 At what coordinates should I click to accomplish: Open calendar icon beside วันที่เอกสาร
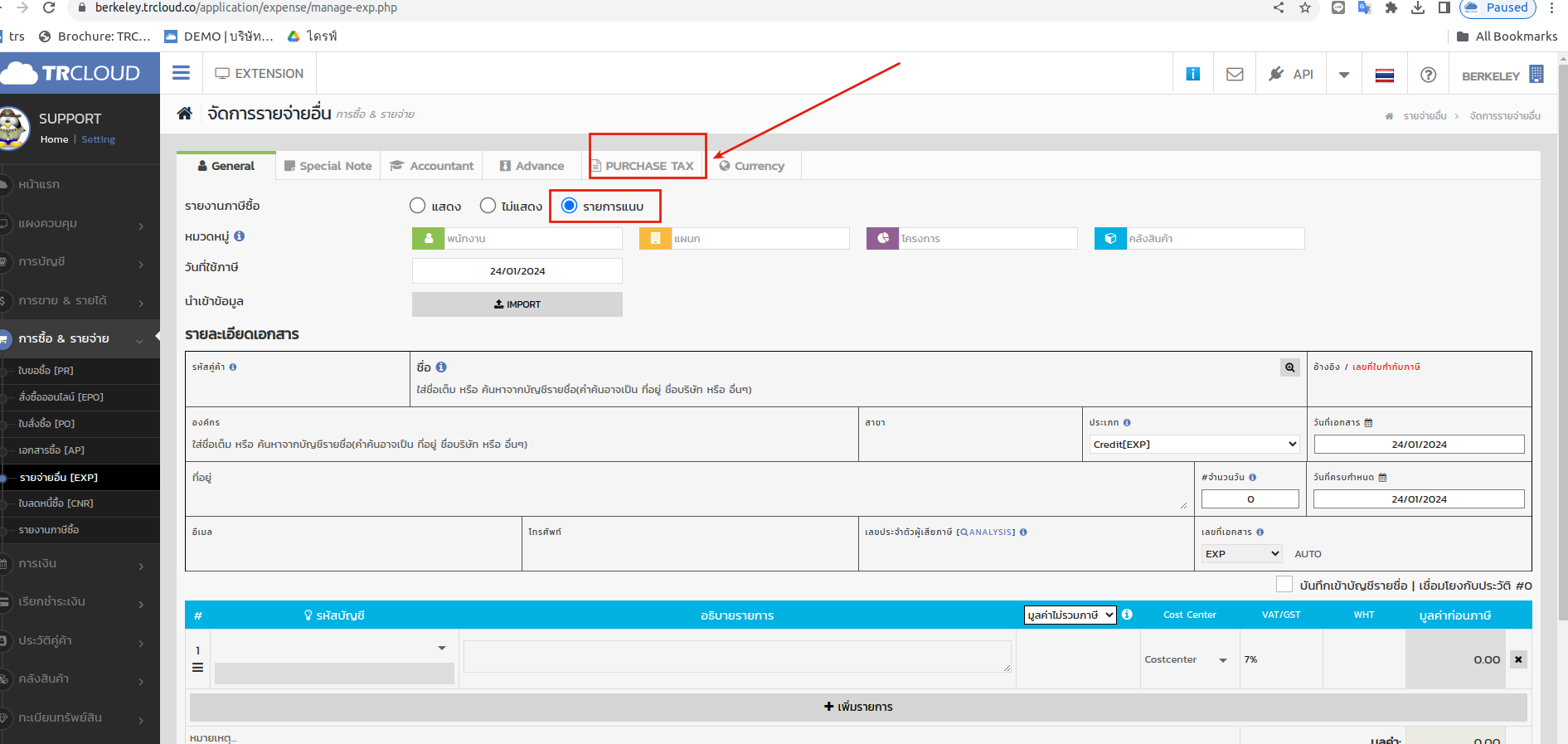(x=1368, y=422)
